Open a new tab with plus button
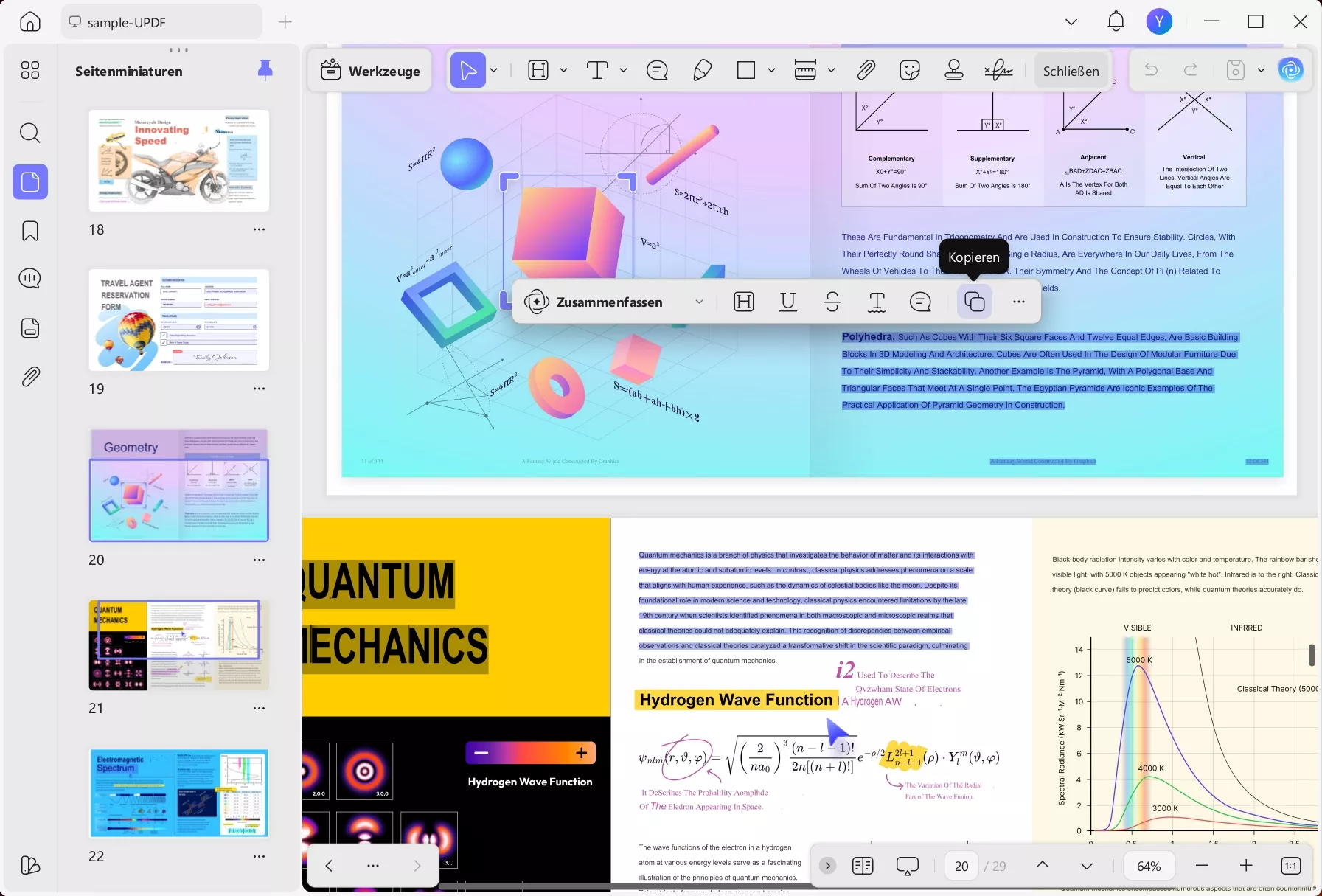The width and height of the screenshot is (1322, 896). click(285, 22)
